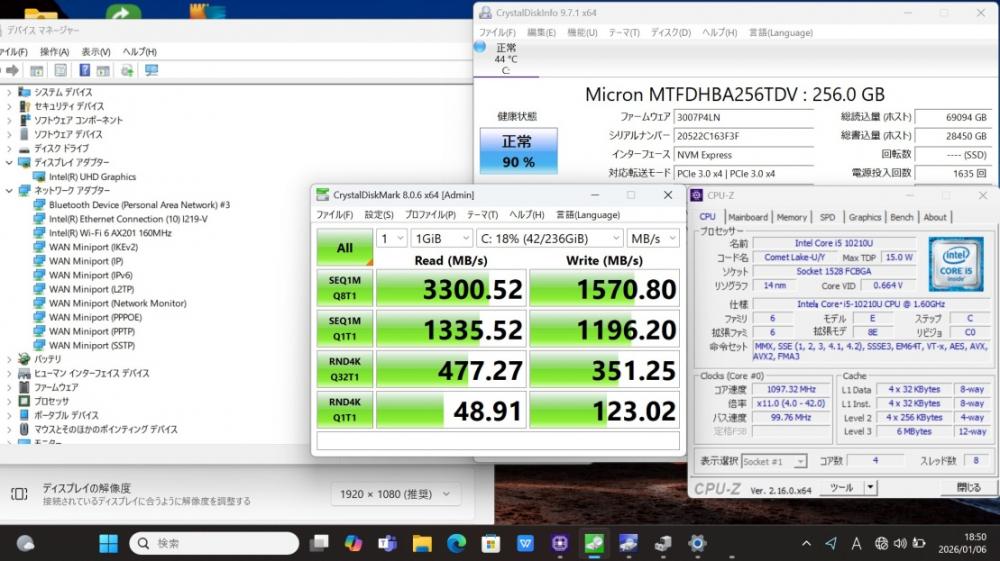Image resolution: width=1000 pixels, height=561 pixels.
Task: Collapse the ネットワーク アダプター tree node
Action: pos(10,191)
